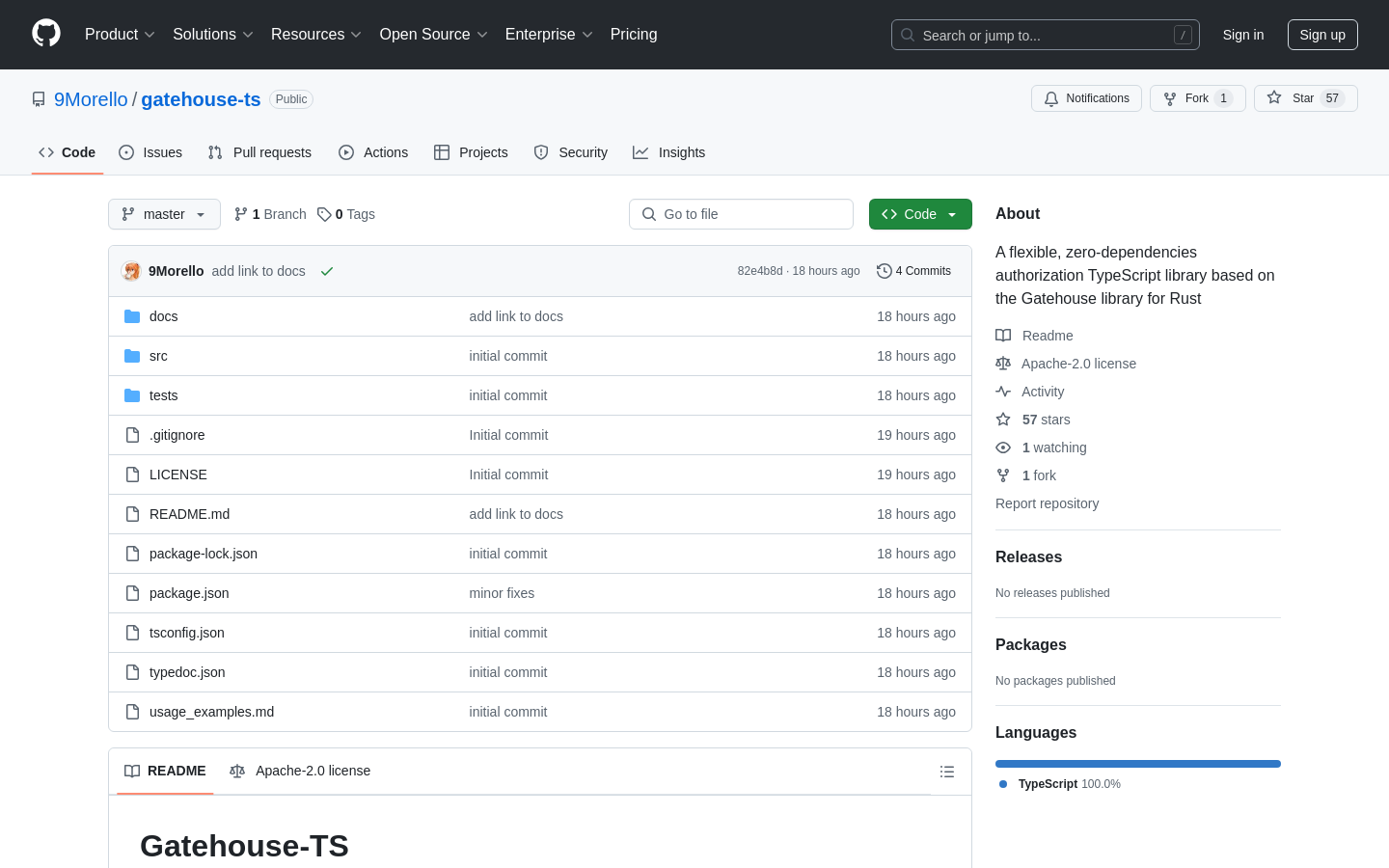
Task: Open the Security tab
Action: (x=571, y=152)
